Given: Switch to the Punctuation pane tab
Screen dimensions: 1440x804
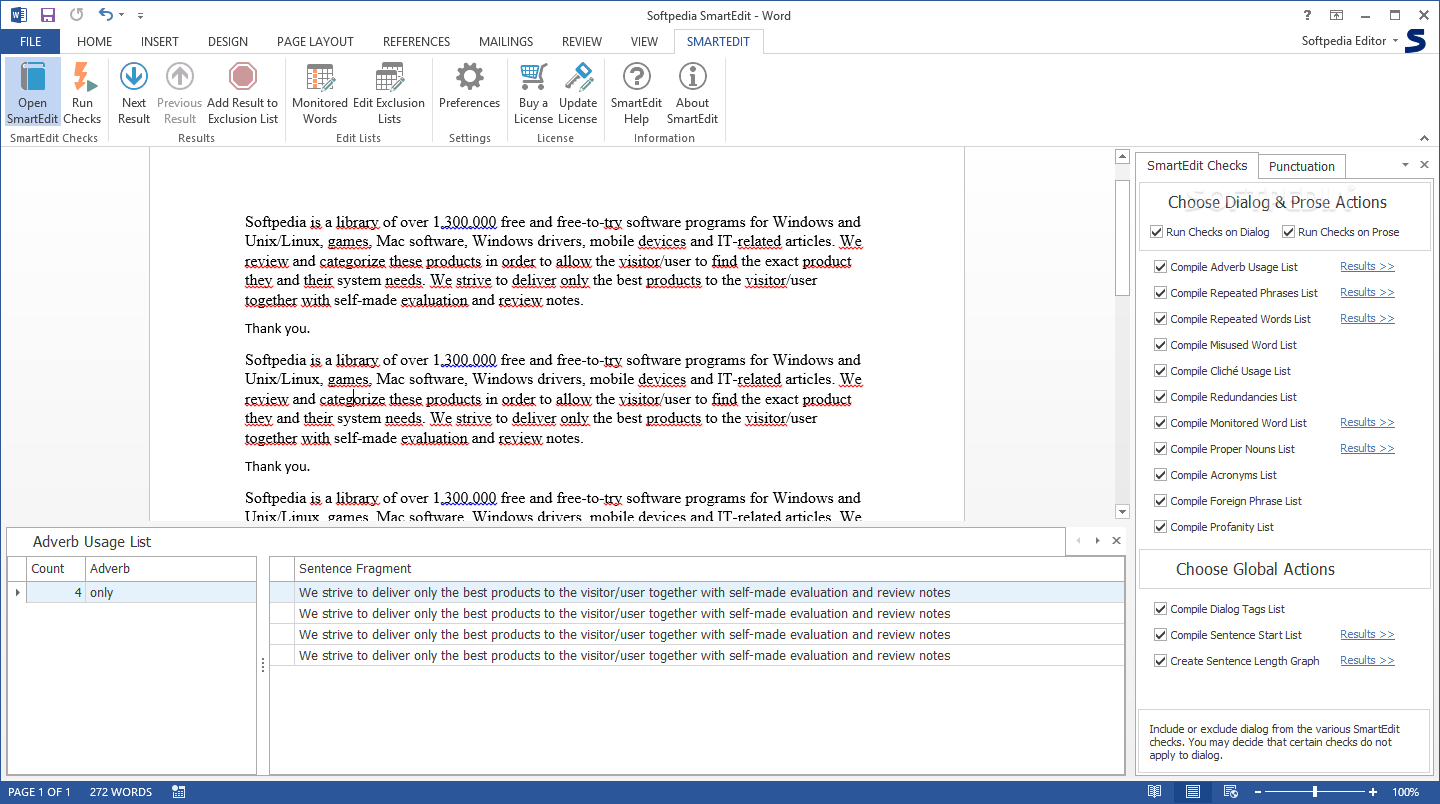Looking at the screenshot, I should pos(1302,166).
